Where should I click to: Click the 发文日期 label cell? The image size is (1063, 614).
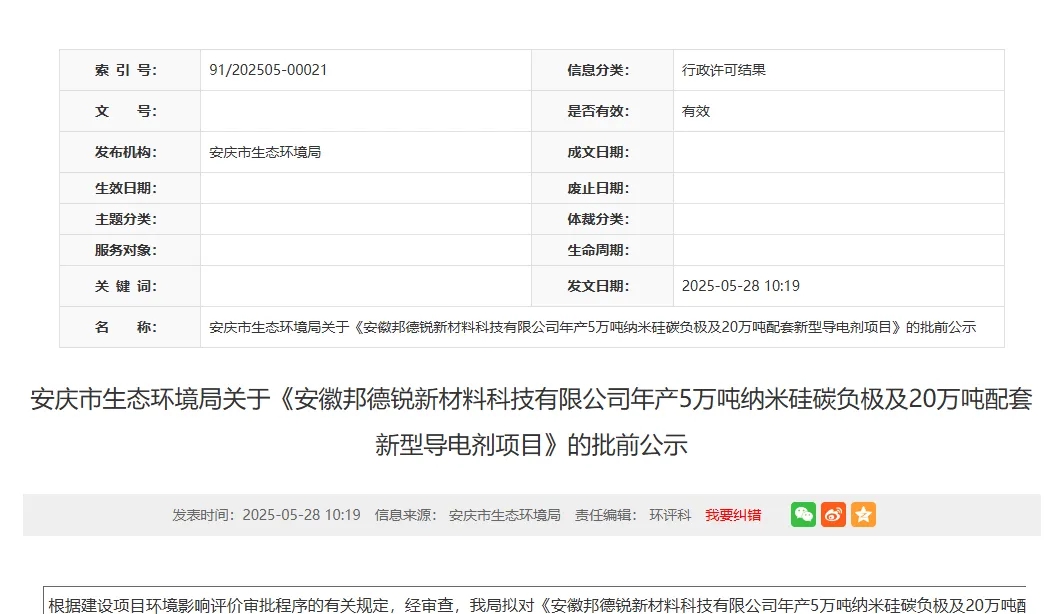coord(603,286)
